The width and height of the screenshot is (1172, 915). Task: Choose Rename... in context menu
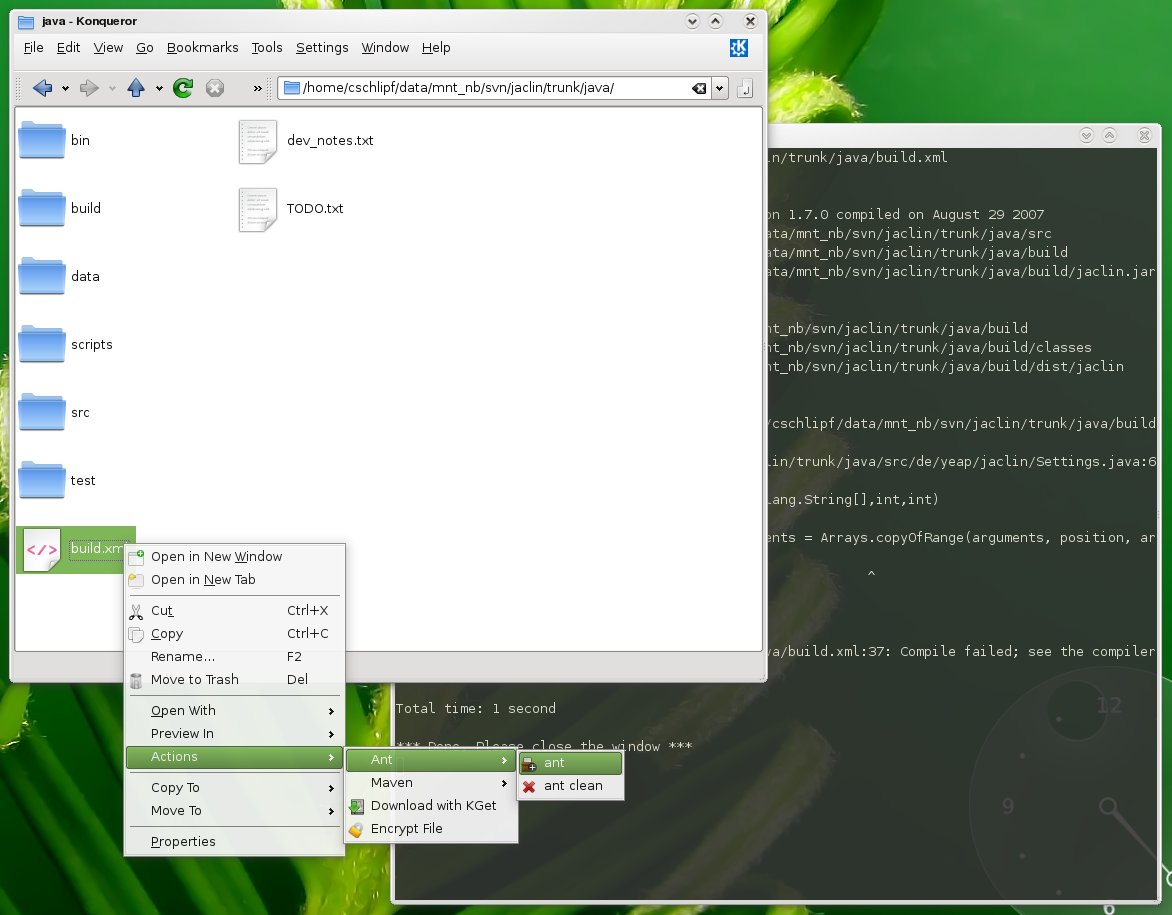(234, 657)
